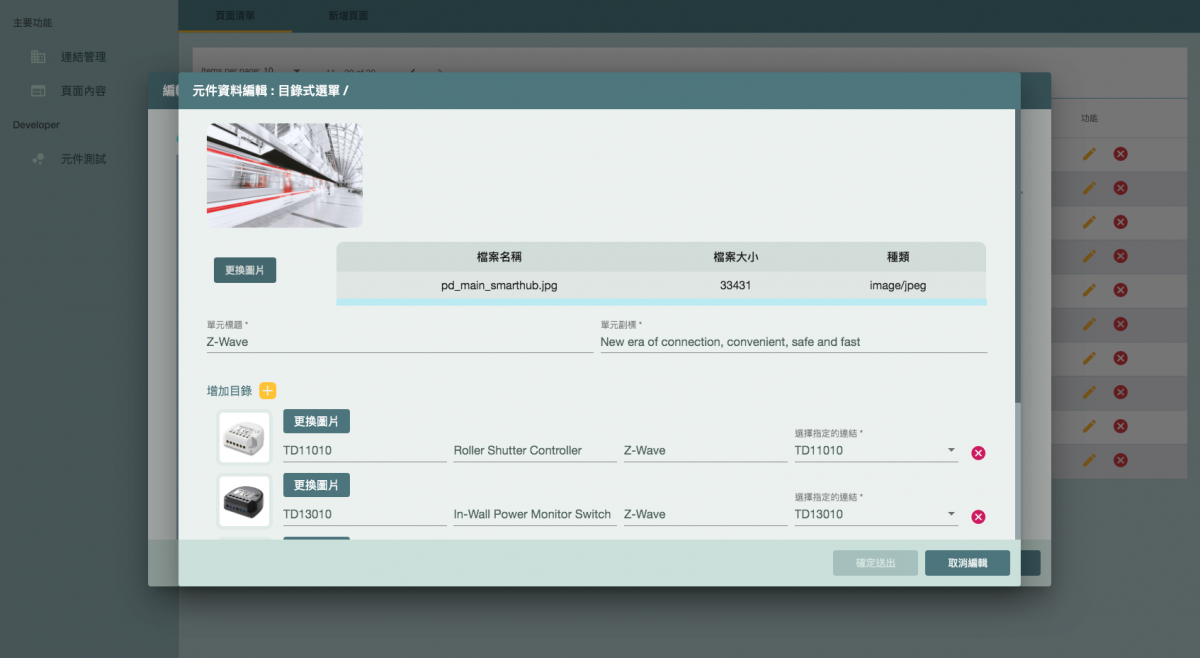The image size is (1200, 658).
Task: Click the yellow plus icon beside 增加目錄
Action: tap(267, 391)
